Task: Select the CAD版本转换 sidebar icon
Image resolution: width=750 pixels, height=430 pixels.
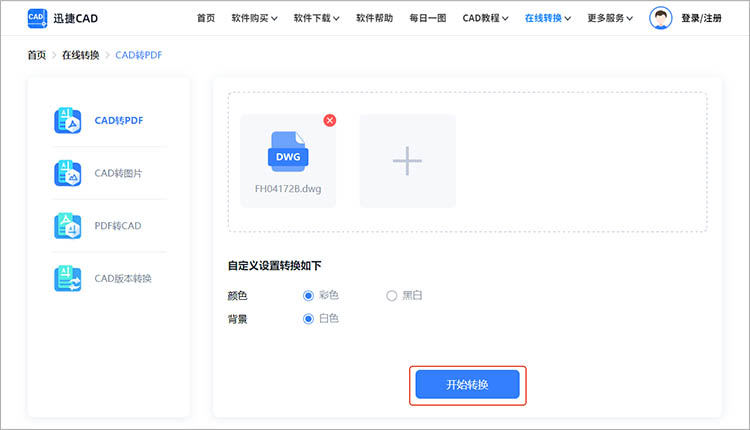Action: coord(67,278)
